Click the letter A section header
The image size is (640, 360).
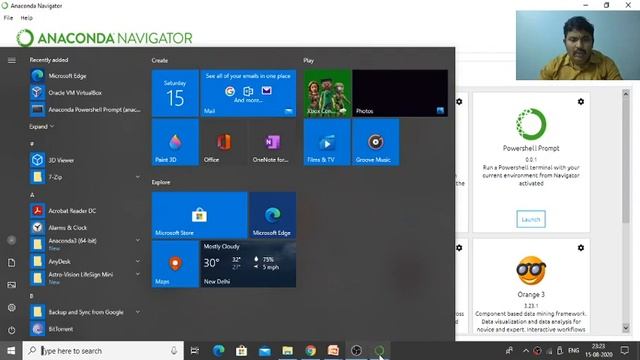coord(32,195)
